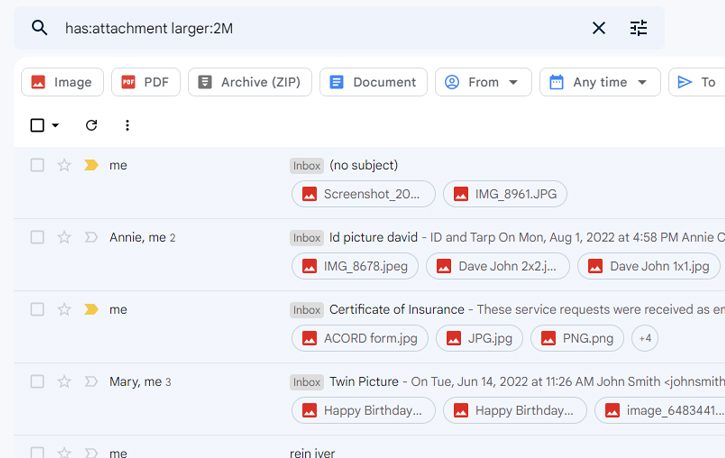Click Inbox label on Twin Picture email

307,382
